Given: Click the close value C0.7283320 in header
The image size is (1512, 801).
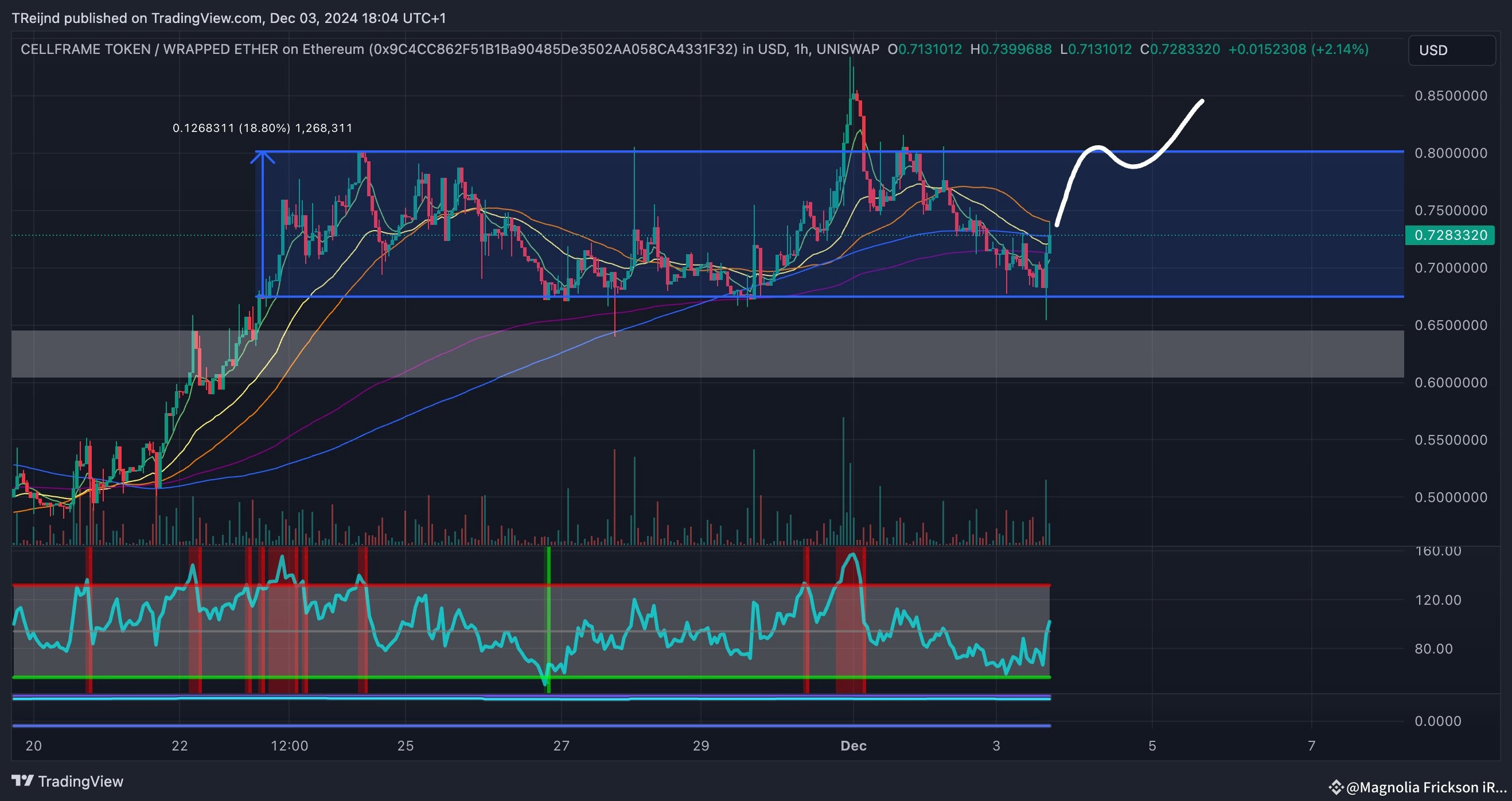Looking at the screenshot, I should click(1180, 49).
